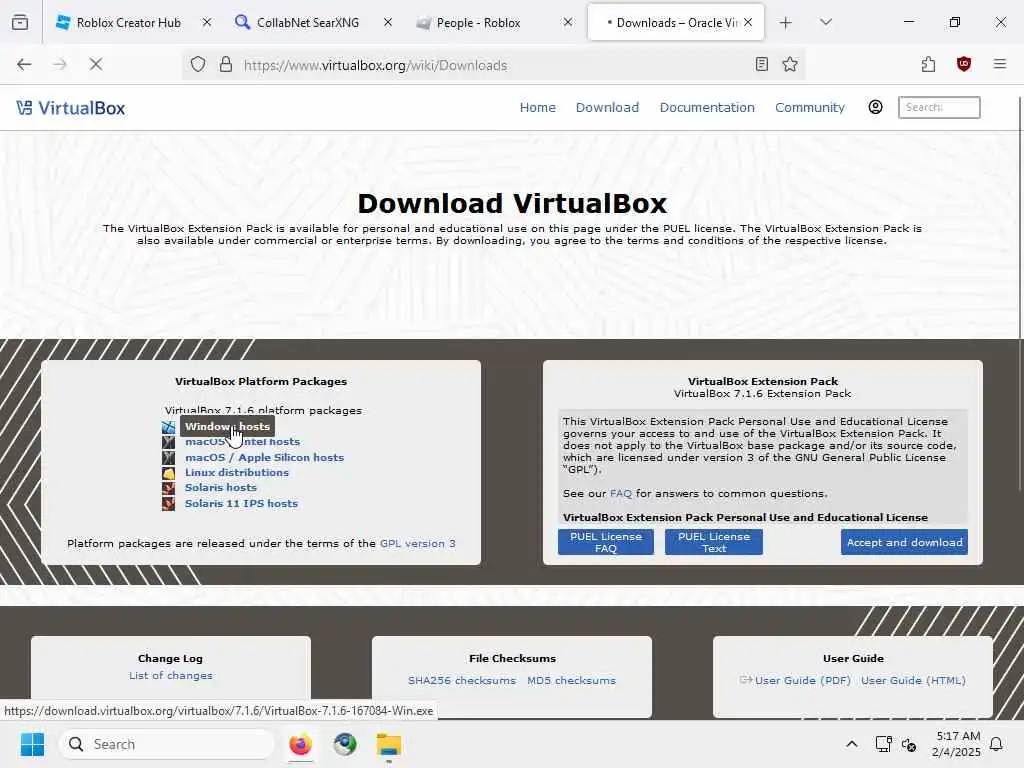Open the Solaris hosts link
Viewport: 1024px width, 768px height.
tap(221, 487)
